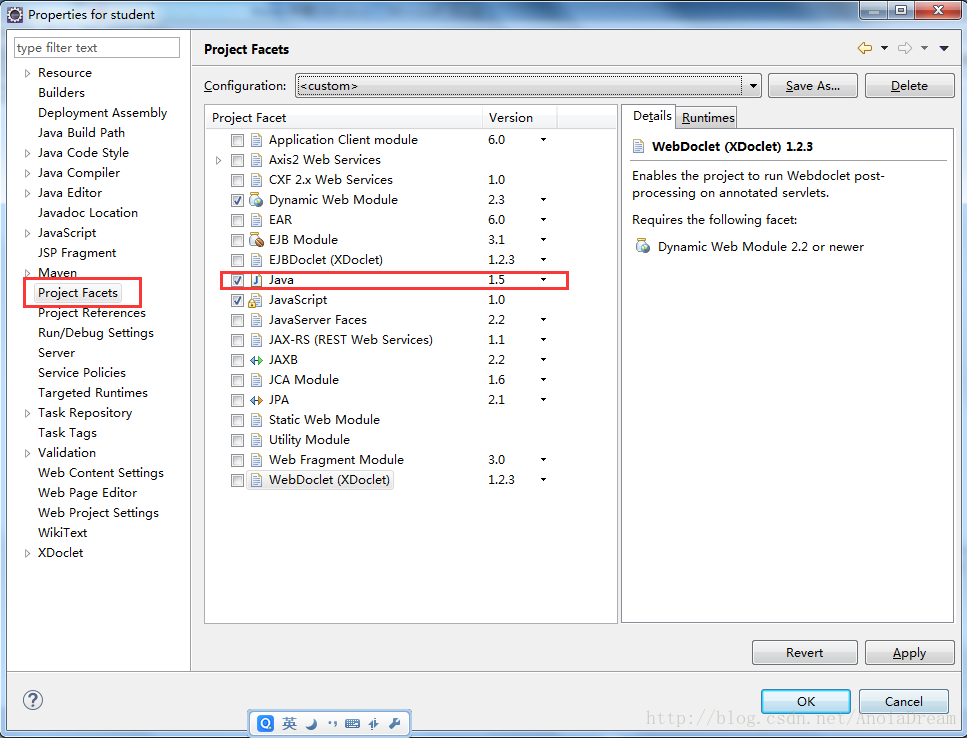The height and width of the screenshot is (738, 967).
Task: Click the Static Web Module document icon
Action: point(256,420)
